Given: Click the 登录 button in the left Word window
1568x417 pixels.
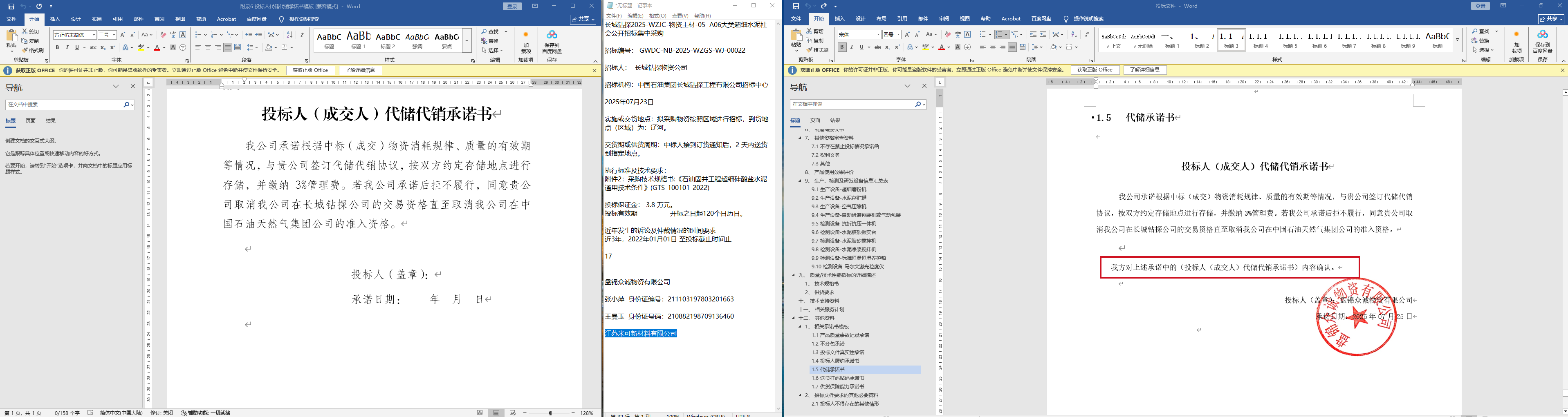Looking at the screenshot, I should click(513, 6).
